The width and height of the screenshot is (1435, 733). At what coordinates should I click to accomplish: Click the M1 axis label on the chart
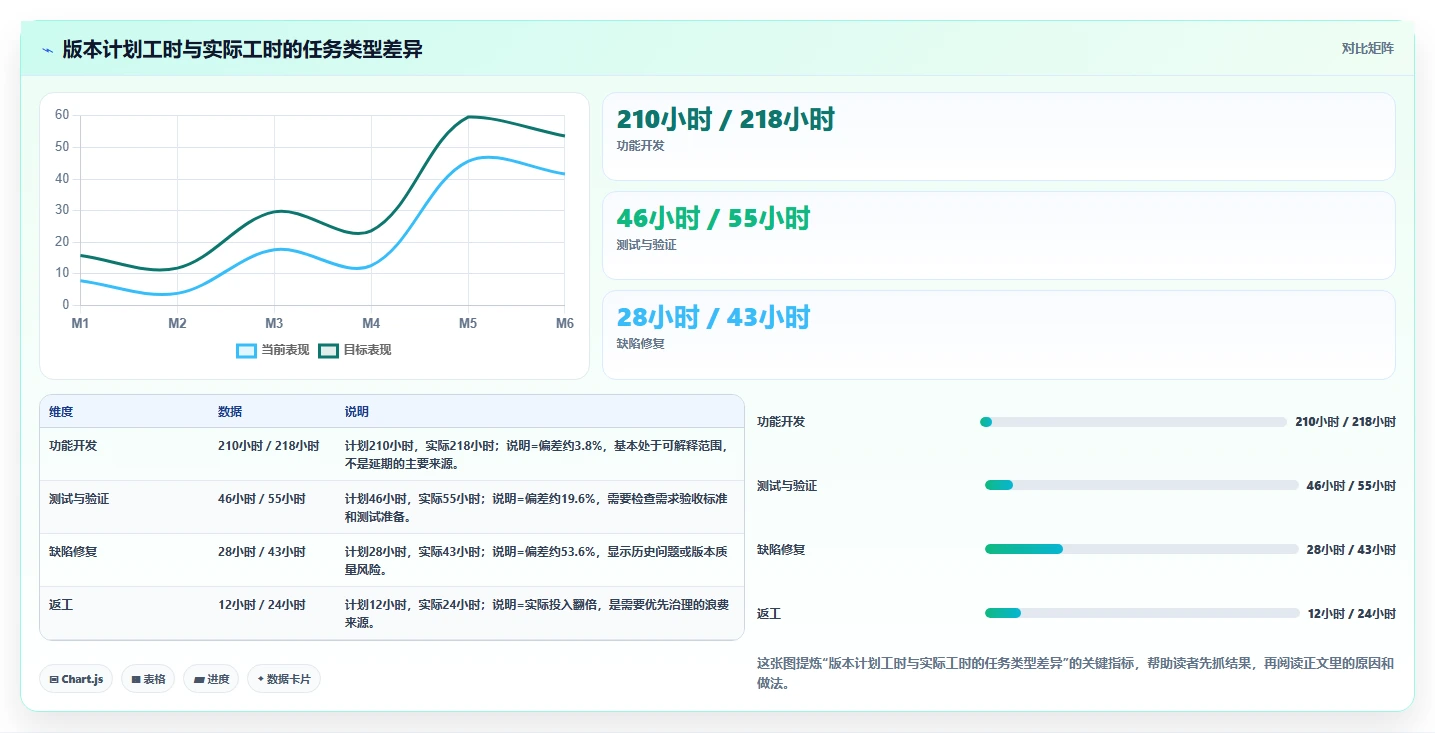pyautogui.click(x=80, y=323)
